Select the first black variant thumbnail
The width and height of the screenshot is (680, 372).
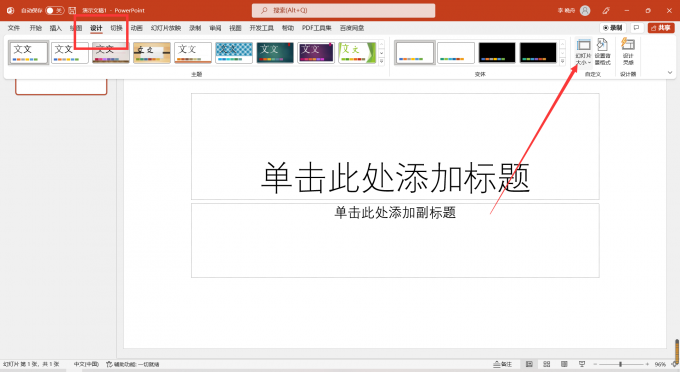[497, 52]
